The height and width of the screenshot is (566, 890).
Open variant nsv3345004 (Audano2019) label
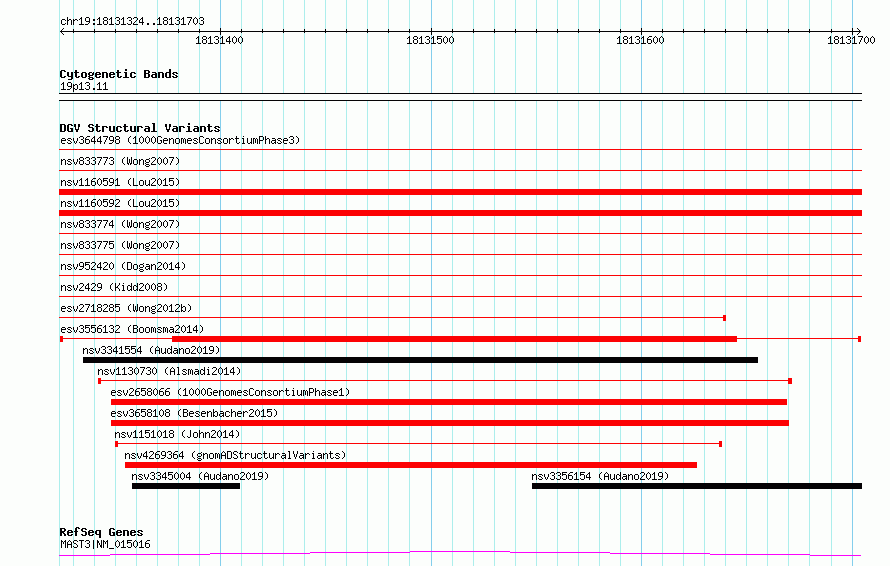pyautogui.click(x=200, y=476)
